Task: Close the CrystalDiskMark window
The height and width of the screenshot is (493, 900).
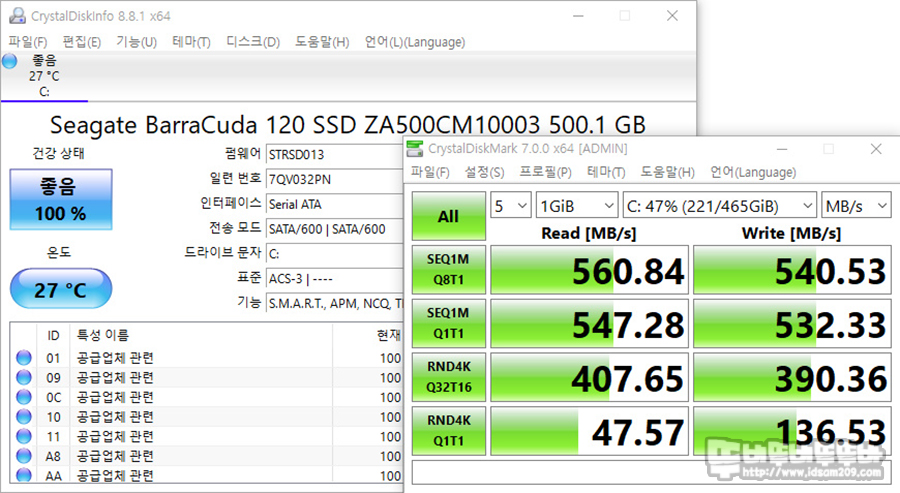Action: pos(876,149)
